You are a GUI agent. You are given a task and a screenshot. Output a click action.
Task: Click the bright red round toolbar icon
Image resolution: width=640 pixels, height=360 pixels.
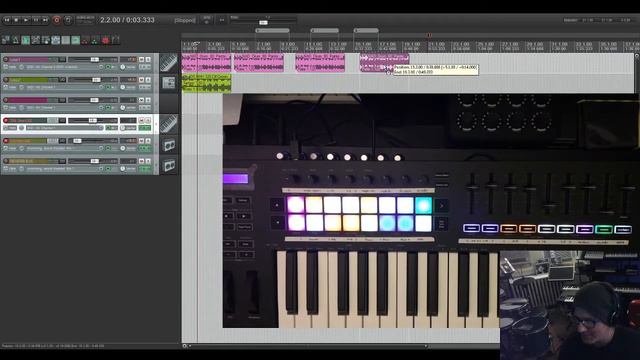click(x=106, y=40)
